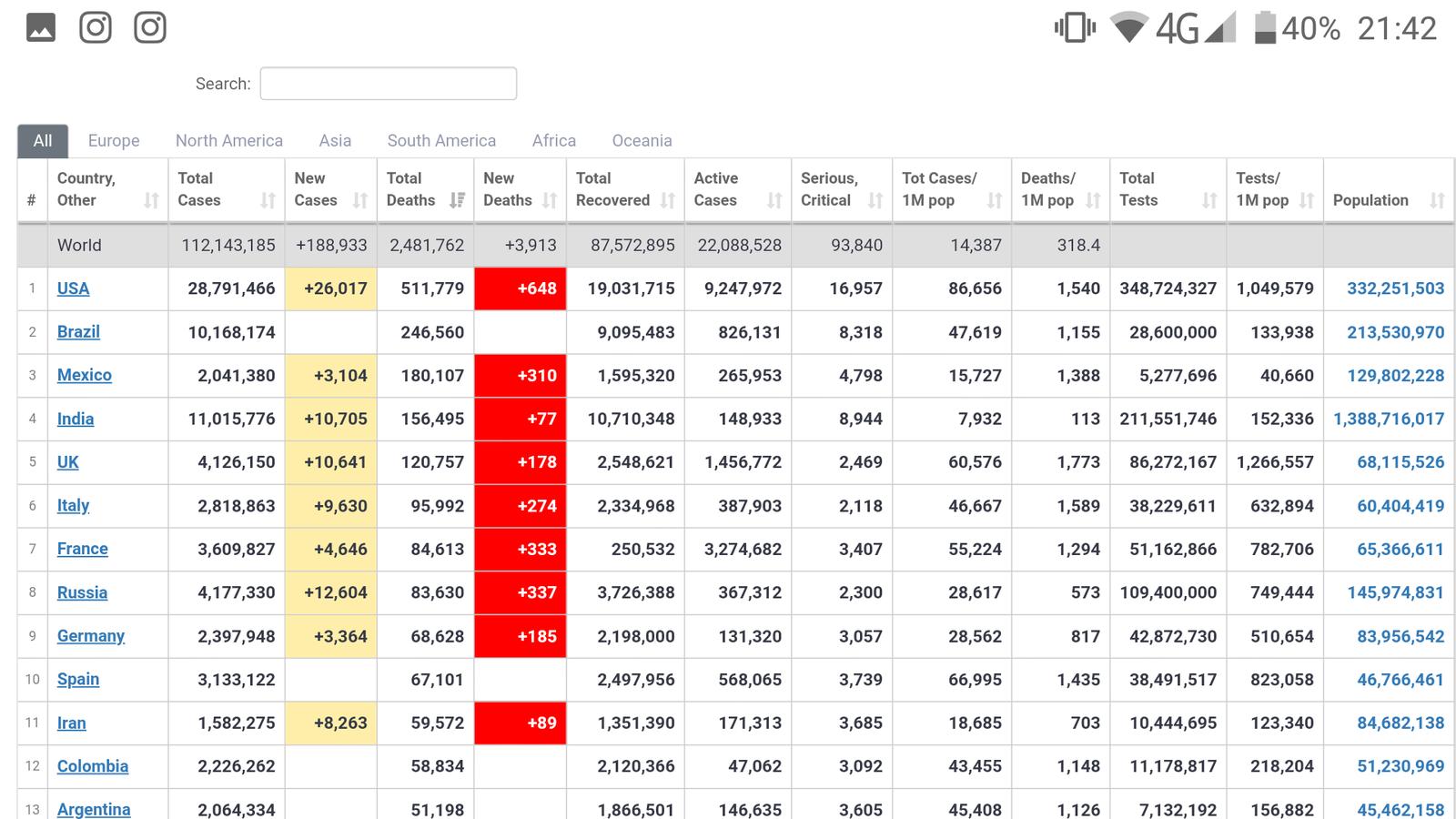This screenshot has width=1456, height=819.
Task: Click India's population figure link
Action: 1388,419
